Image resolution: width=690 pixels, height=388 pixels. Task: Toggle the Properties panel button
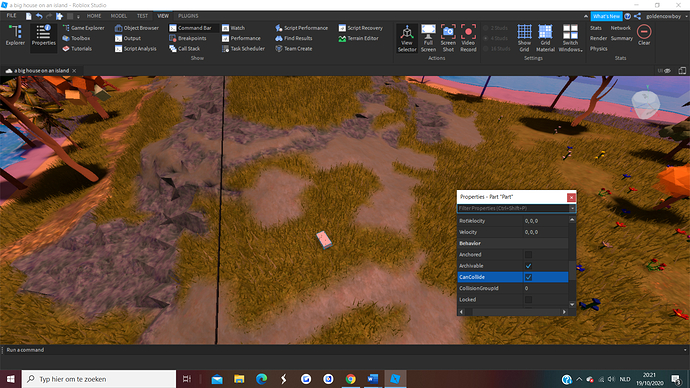(44, 35)
